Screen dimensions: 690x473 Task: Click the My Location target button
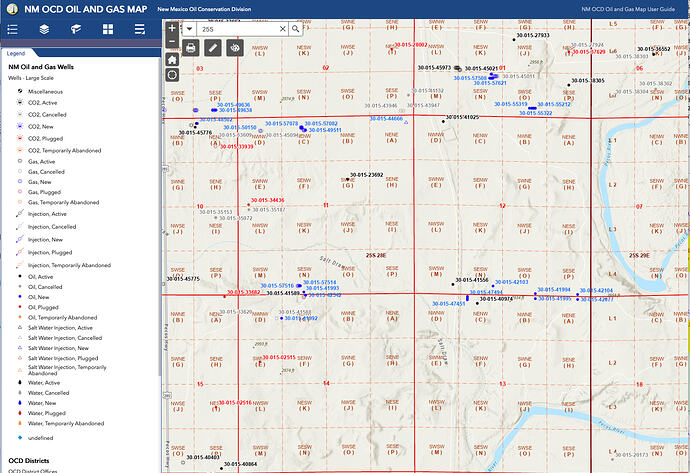click(x=172, y=76)
